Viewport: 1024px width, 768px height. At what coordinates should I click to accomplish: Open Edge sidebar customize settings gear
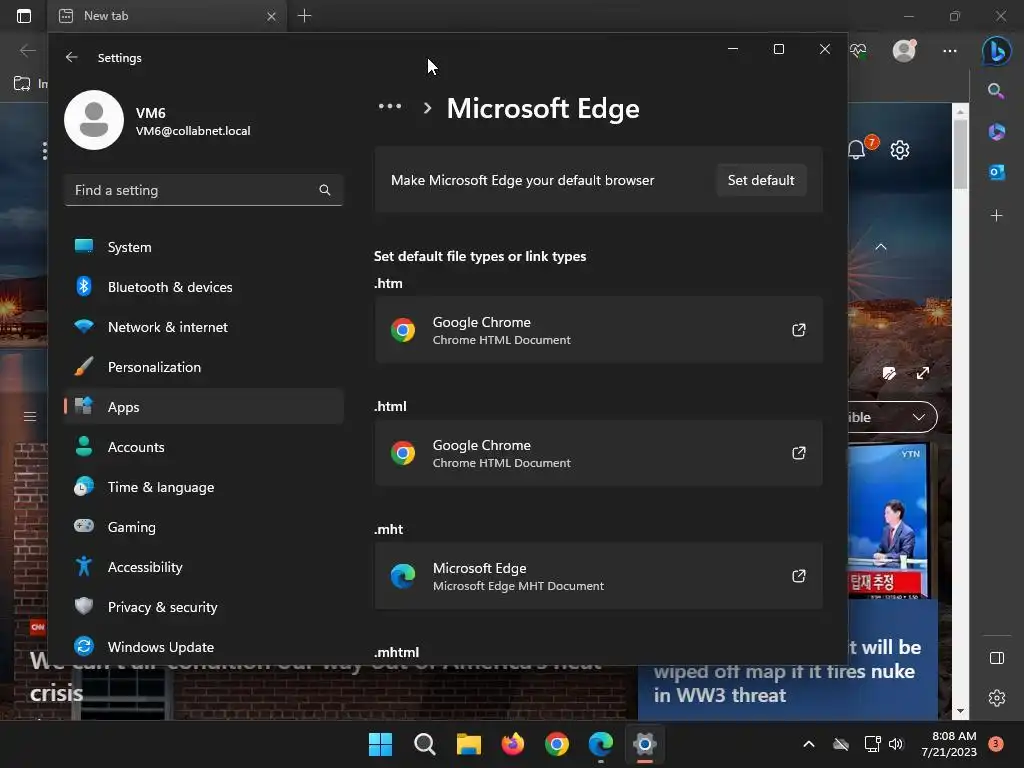pyautogui.click(x=997, y=698)
